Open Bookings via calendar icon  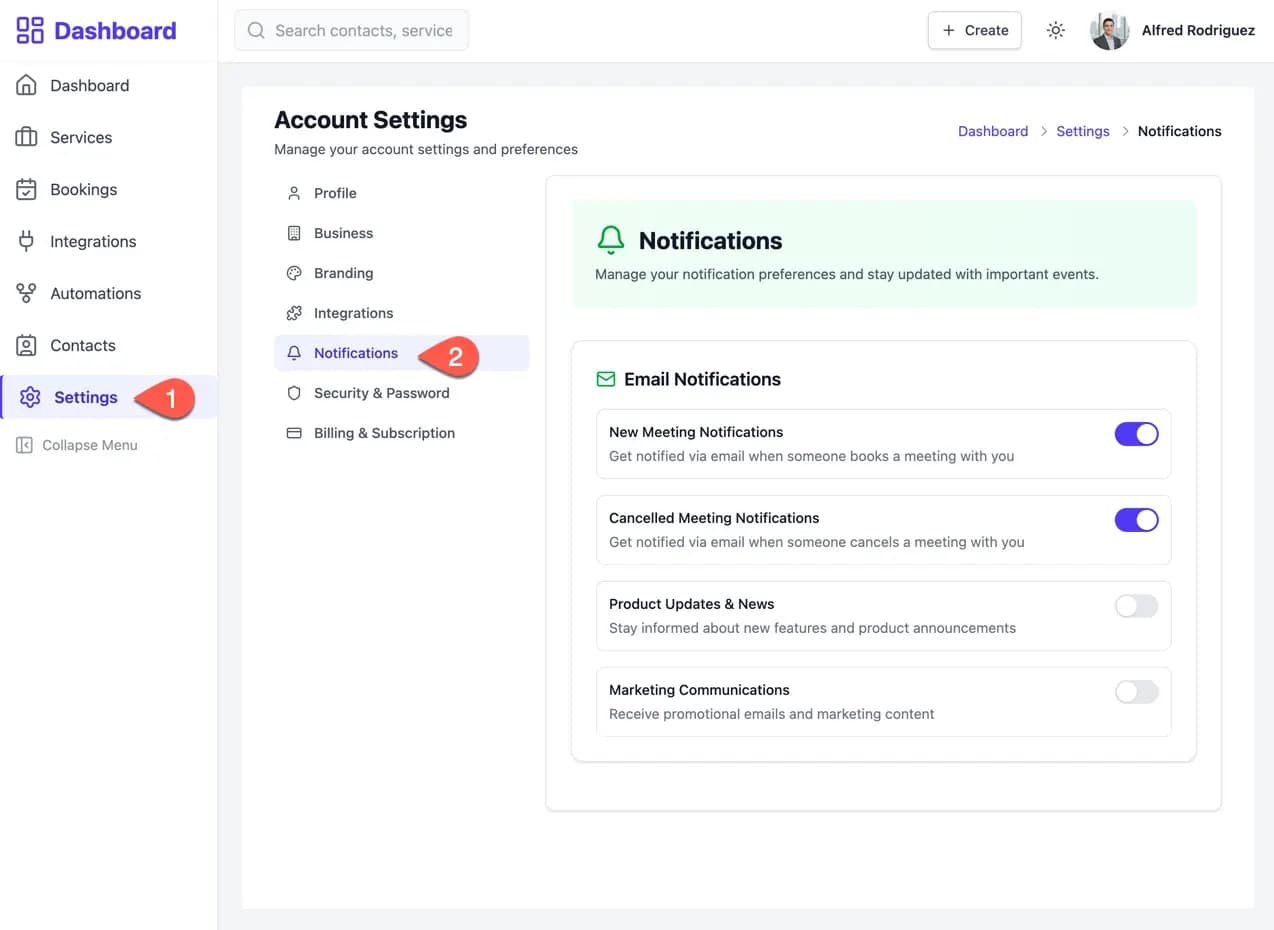pyautogui.click(x=26, y=189)
